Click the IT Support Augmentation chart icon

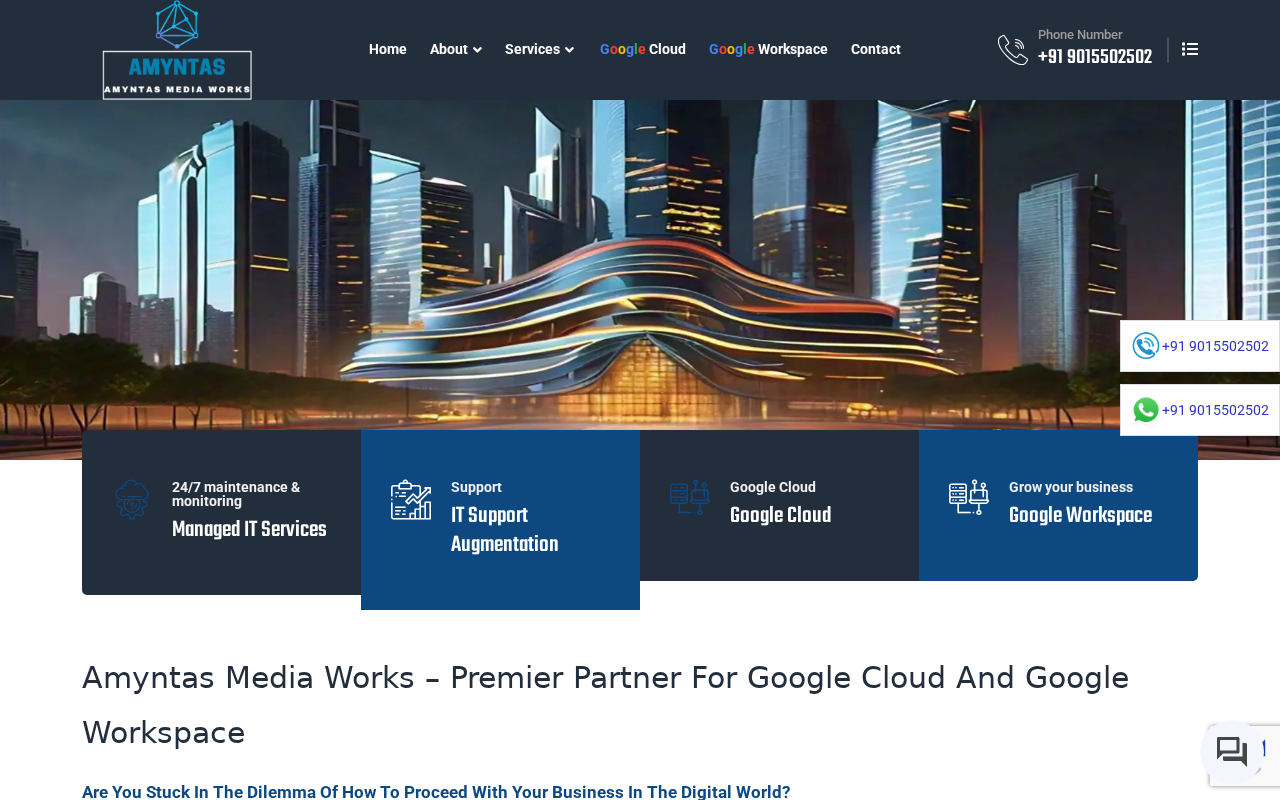411,500
